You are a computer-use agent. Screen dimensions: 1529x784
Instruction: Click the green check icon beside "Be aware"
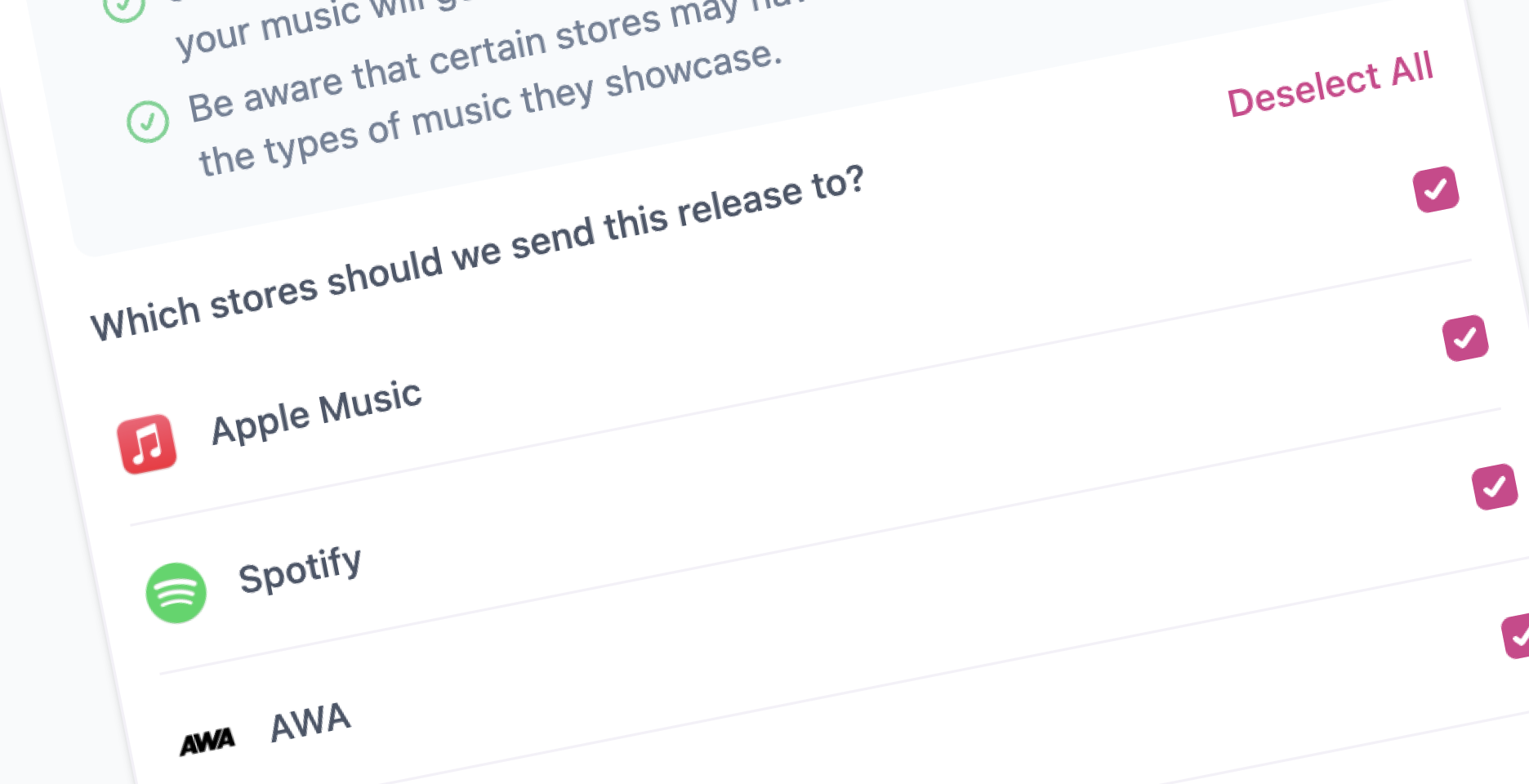click(148, 122)
